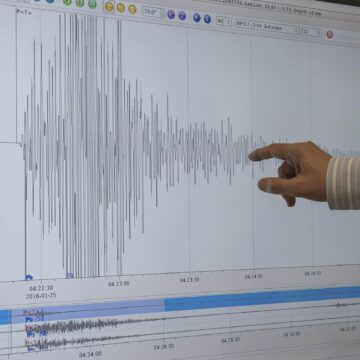Open the short dropdown before the red icon

pyautogui.click(x=310, y=32)
